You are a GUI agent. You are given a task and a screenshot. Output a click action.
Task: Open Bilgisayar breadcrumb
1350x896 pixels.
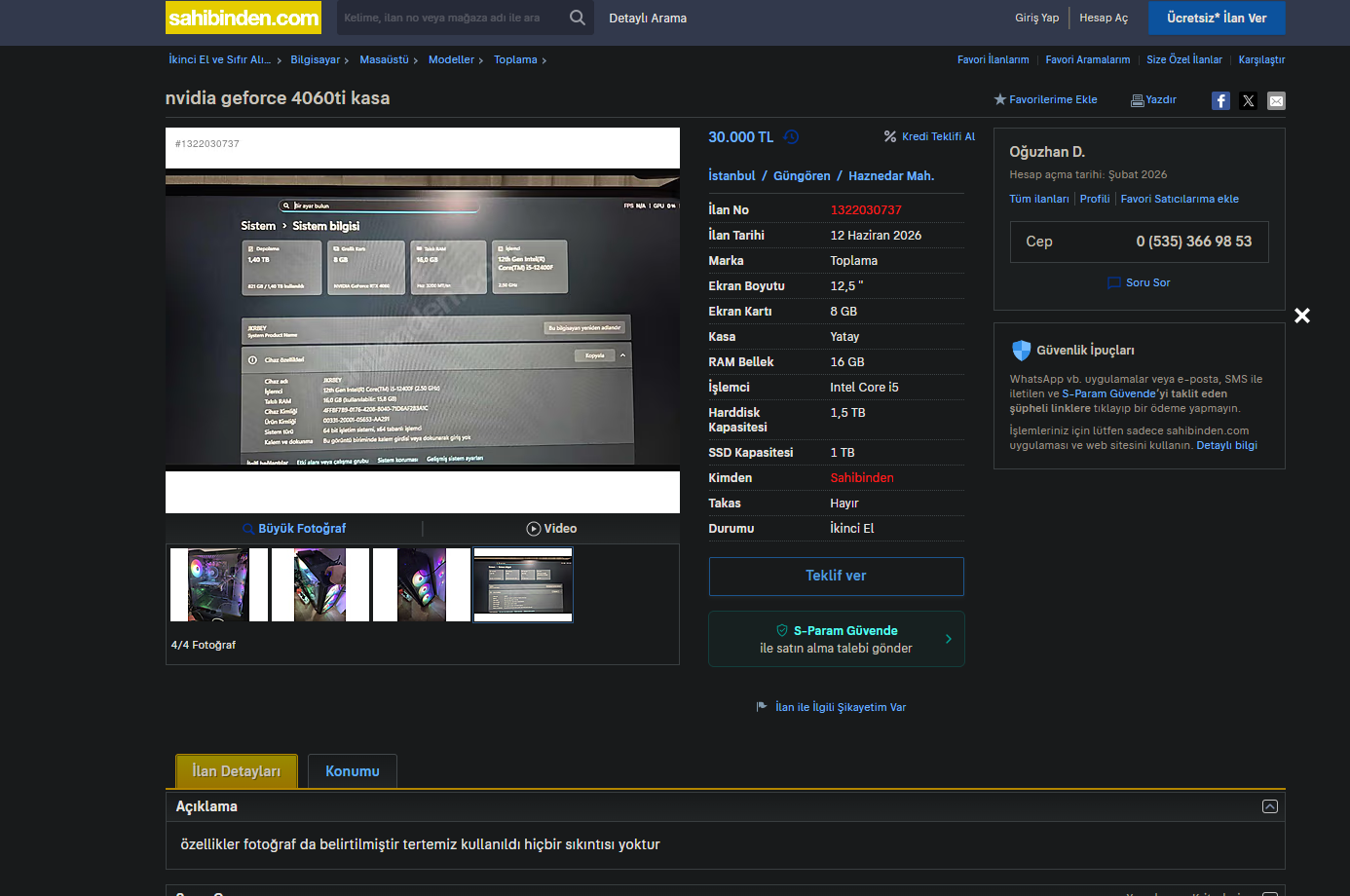point(315,59)
